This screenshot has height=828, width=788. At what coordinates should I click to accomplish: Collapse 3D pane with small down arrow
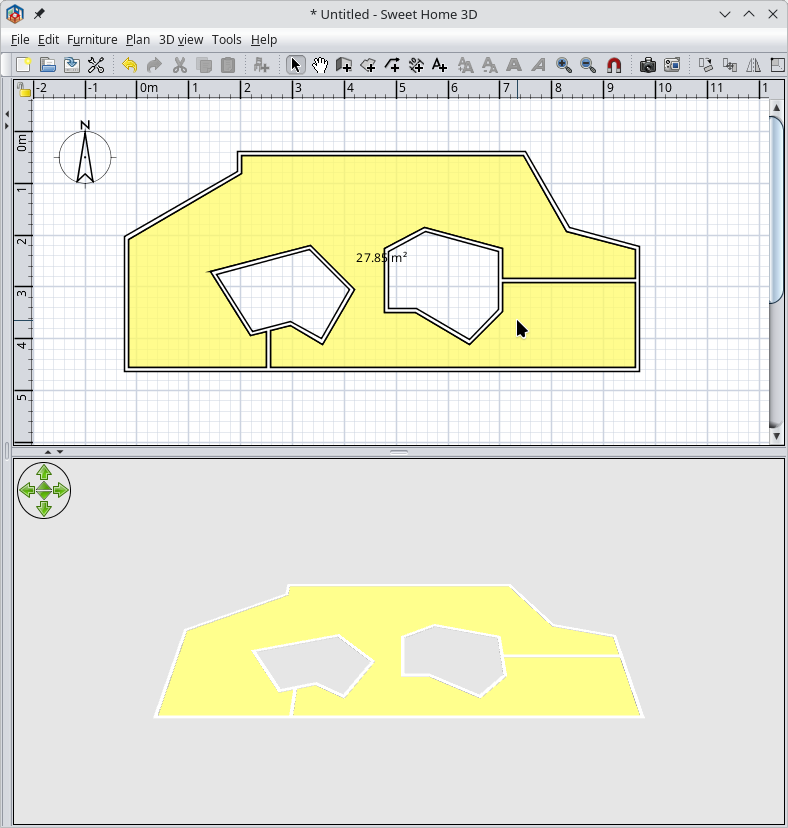pos(60,452)
